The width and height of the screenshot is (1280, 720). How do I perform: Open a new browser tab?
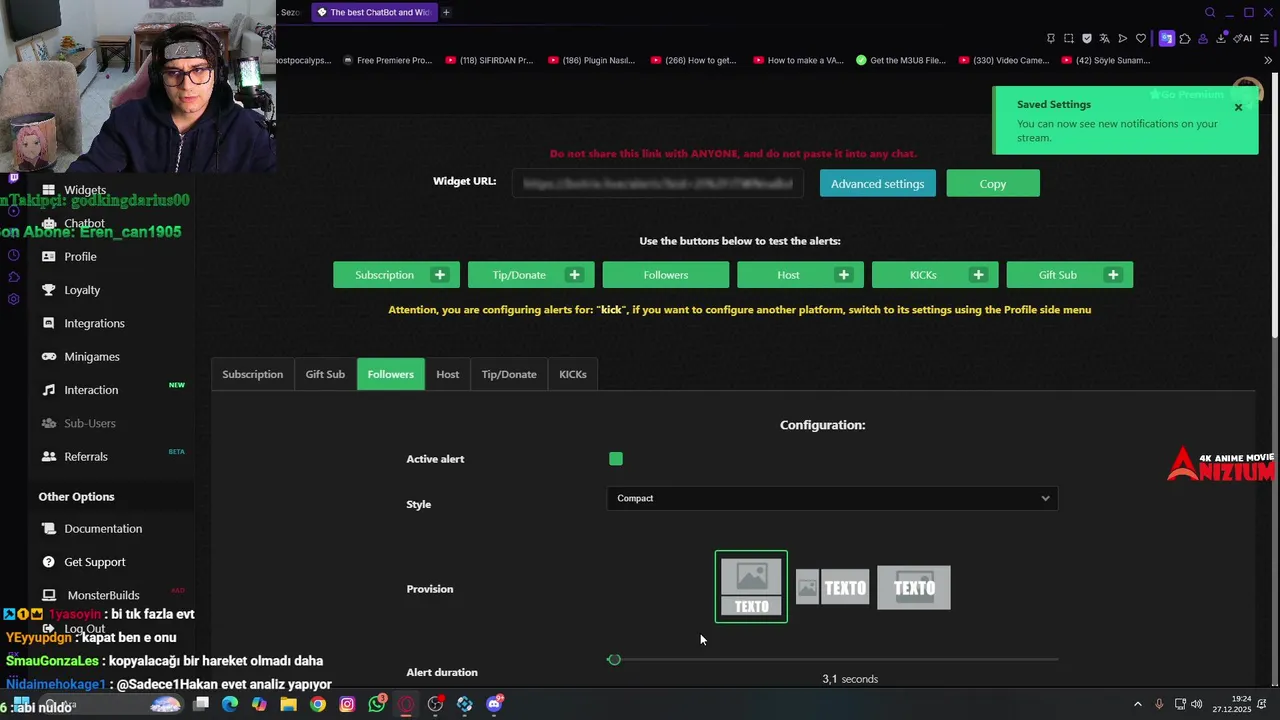point(446,12)
